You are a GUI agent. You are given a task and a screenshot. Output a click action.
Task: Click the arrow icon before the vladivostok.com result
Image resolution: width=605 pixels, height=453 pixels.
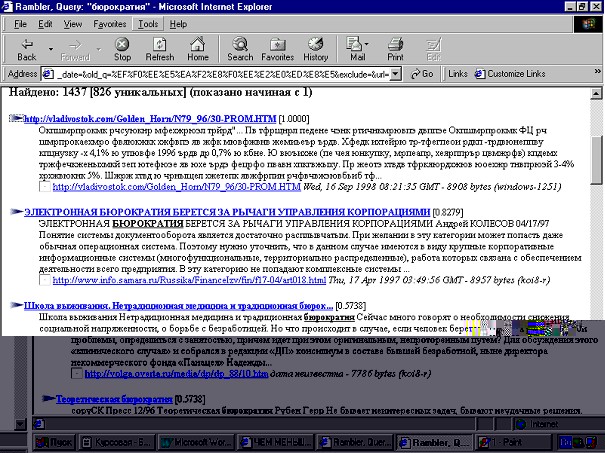16,118
